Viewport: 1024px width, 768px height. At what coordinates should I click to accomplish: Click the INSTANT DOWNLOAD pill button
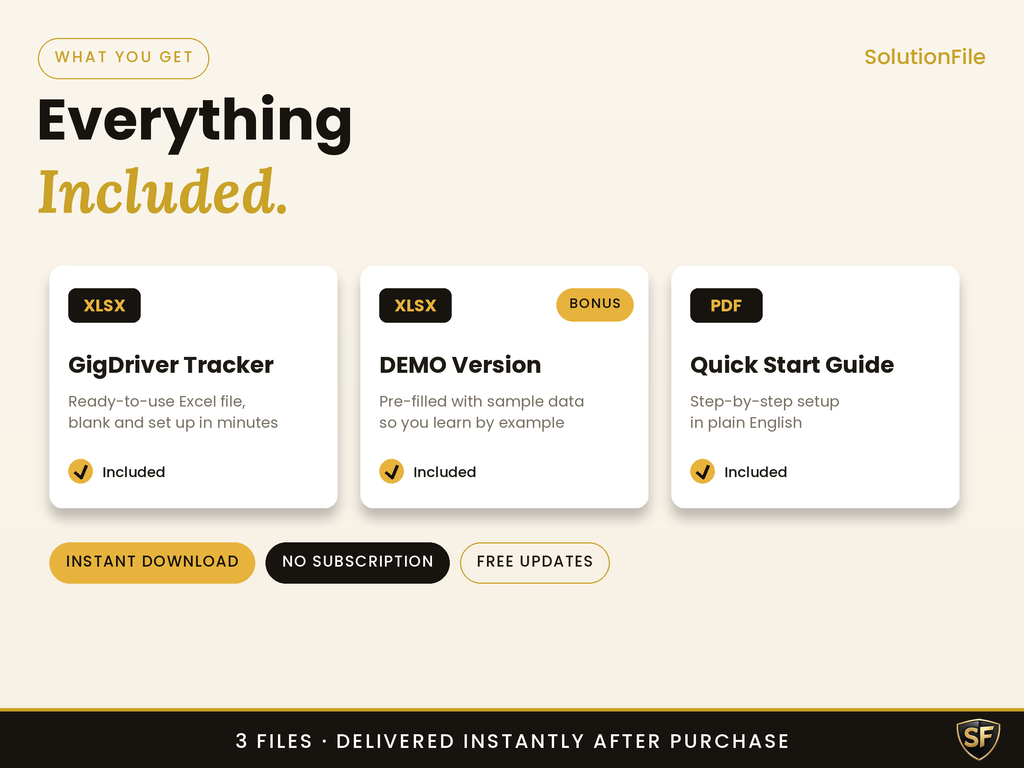(152, 562)
